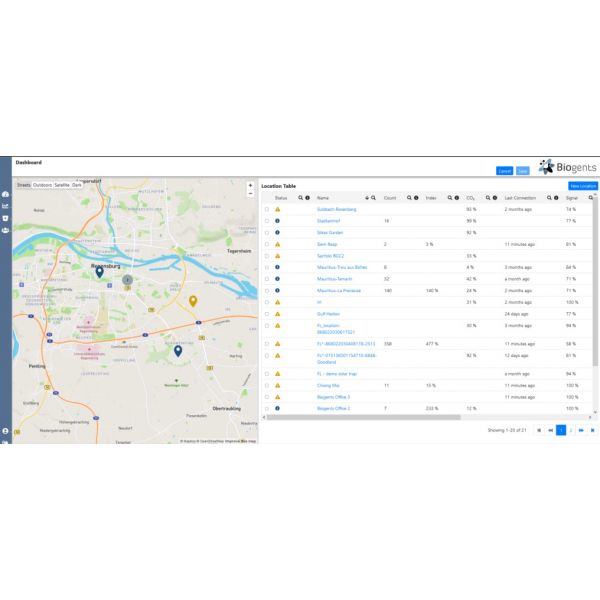Image resolution: width=600 pixels, height=600 pixels.
Task: Click the users group icon in sidebar
Action: [x=5, y=230]
